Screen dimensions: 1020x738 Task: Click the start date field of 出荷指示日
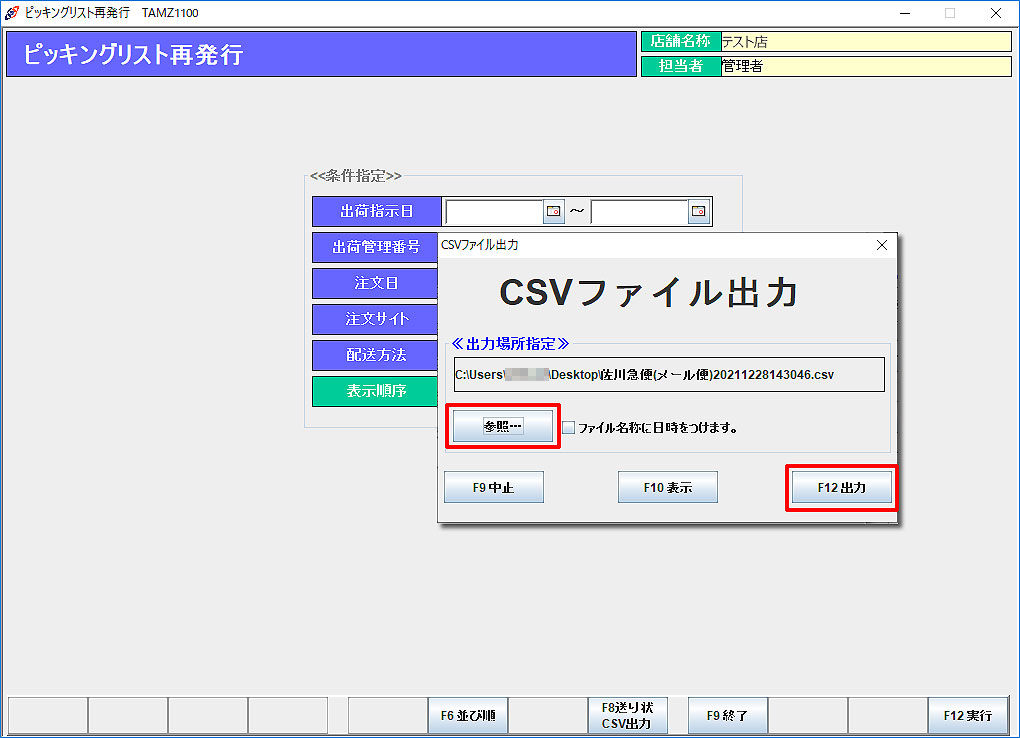[x=494, y=212]
